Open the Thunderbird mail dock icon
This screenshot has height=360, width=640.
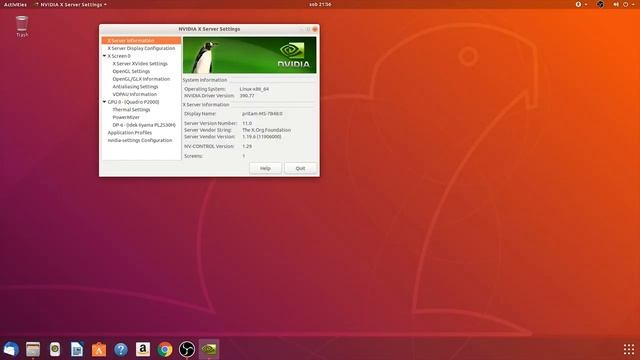(11, 349)
